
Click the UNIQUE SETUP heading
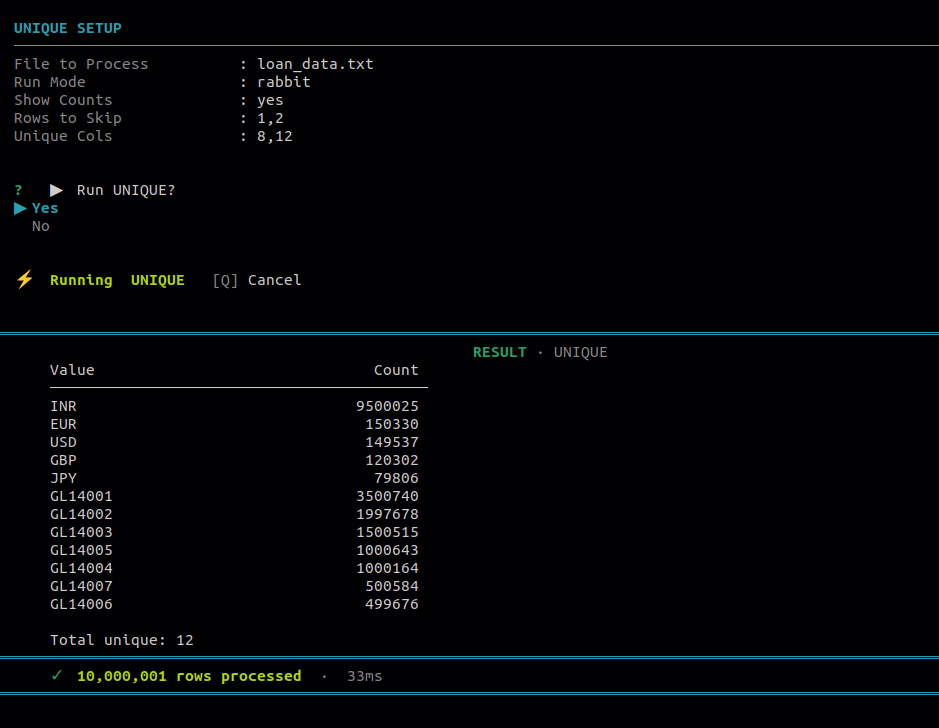68,28
